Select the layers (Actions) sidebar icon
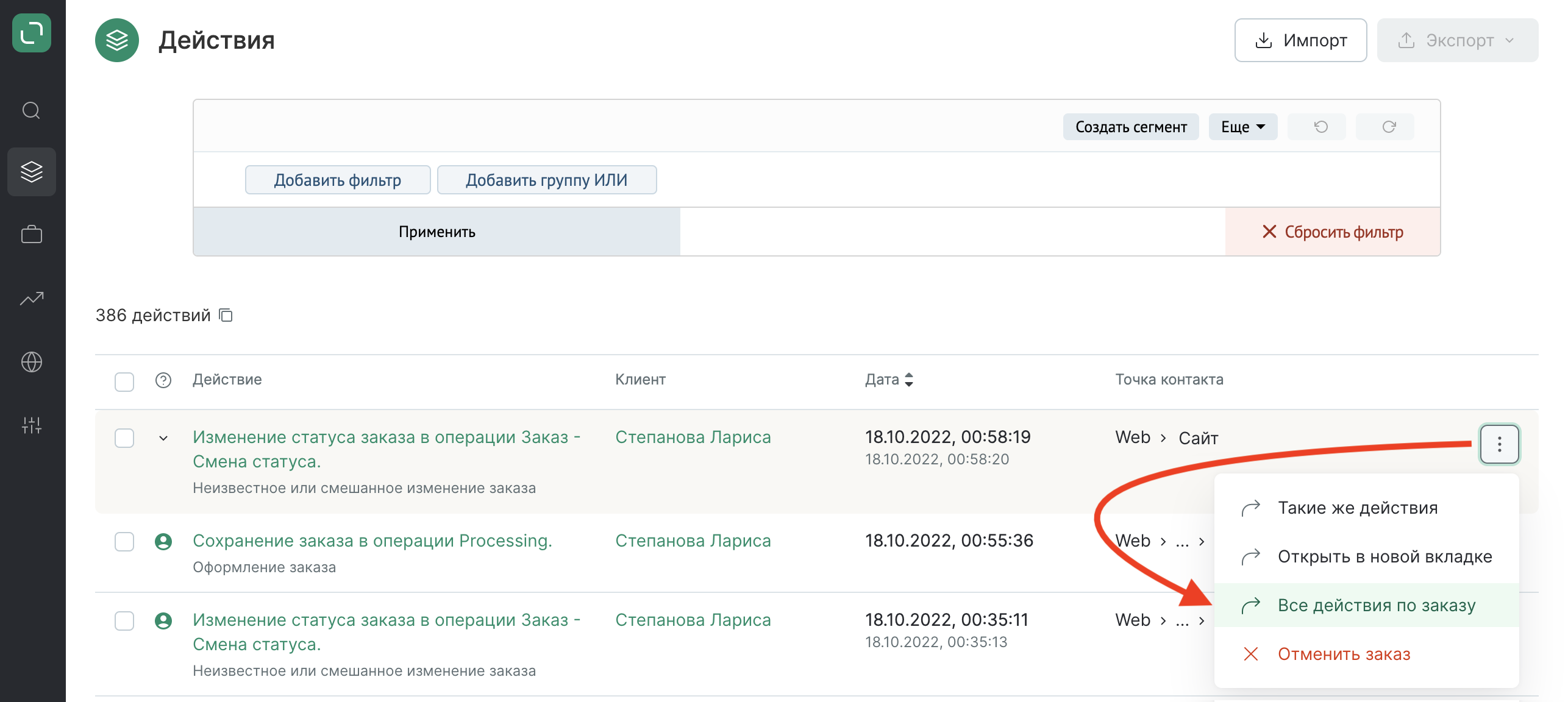1568x702 pixels. (32, 172)
